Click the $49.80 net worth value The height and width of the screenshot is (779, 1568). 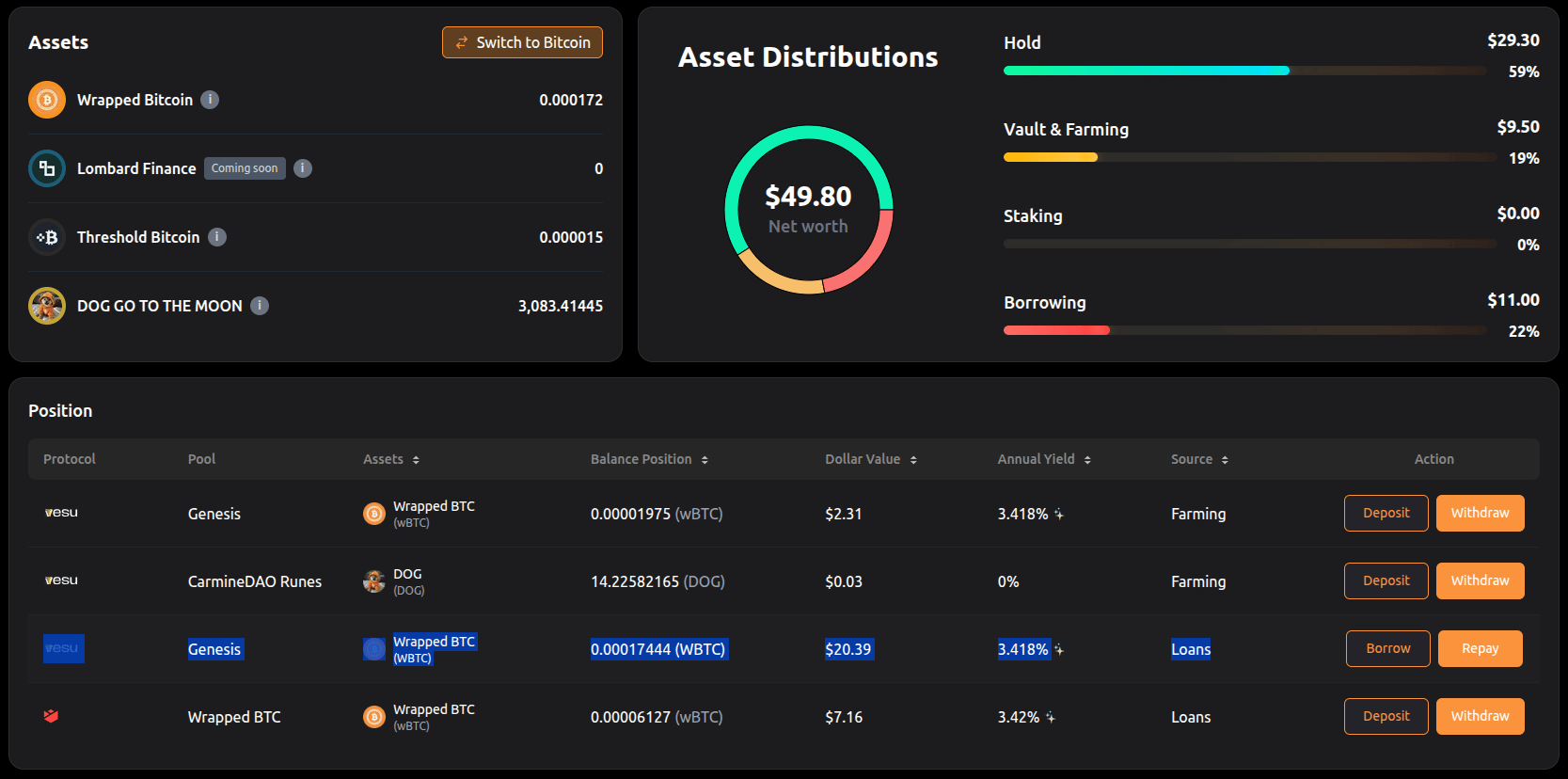coord(808,196)
